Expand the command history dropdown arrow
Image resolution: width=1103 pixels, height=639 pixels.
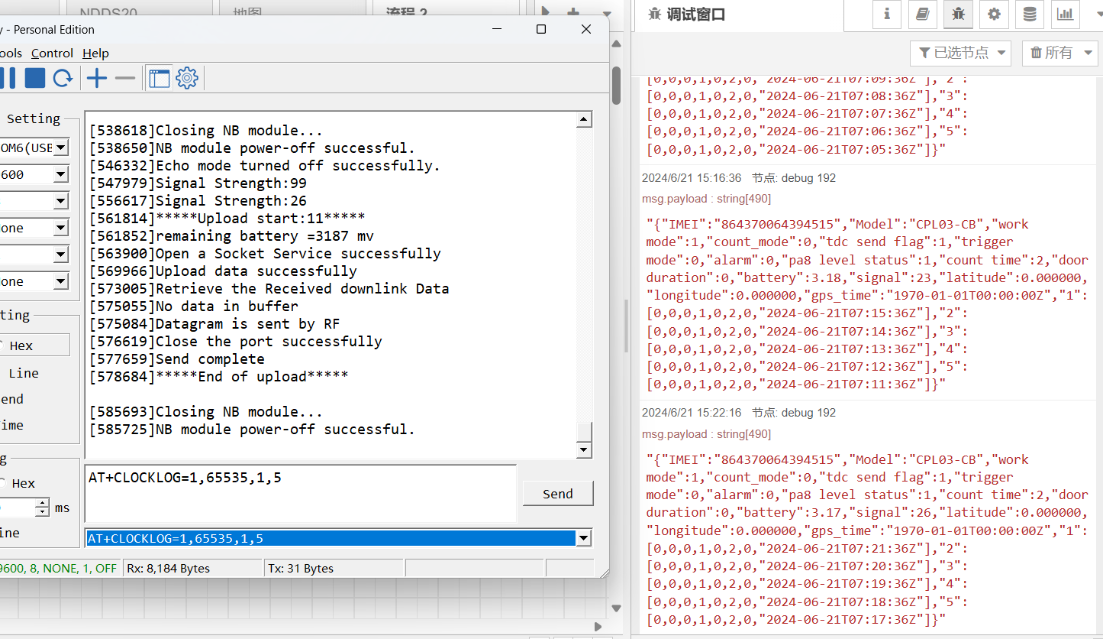[x=583, y=538]
